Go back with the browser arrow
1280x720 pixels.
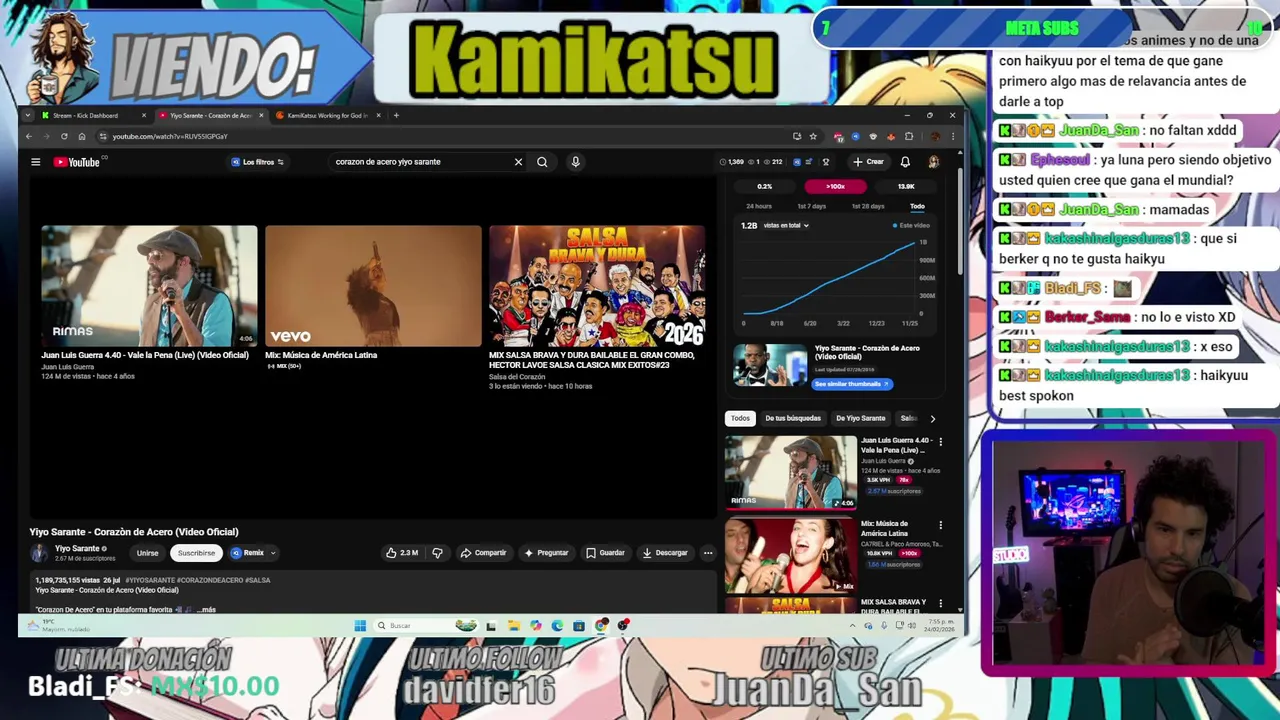point(29,136)
